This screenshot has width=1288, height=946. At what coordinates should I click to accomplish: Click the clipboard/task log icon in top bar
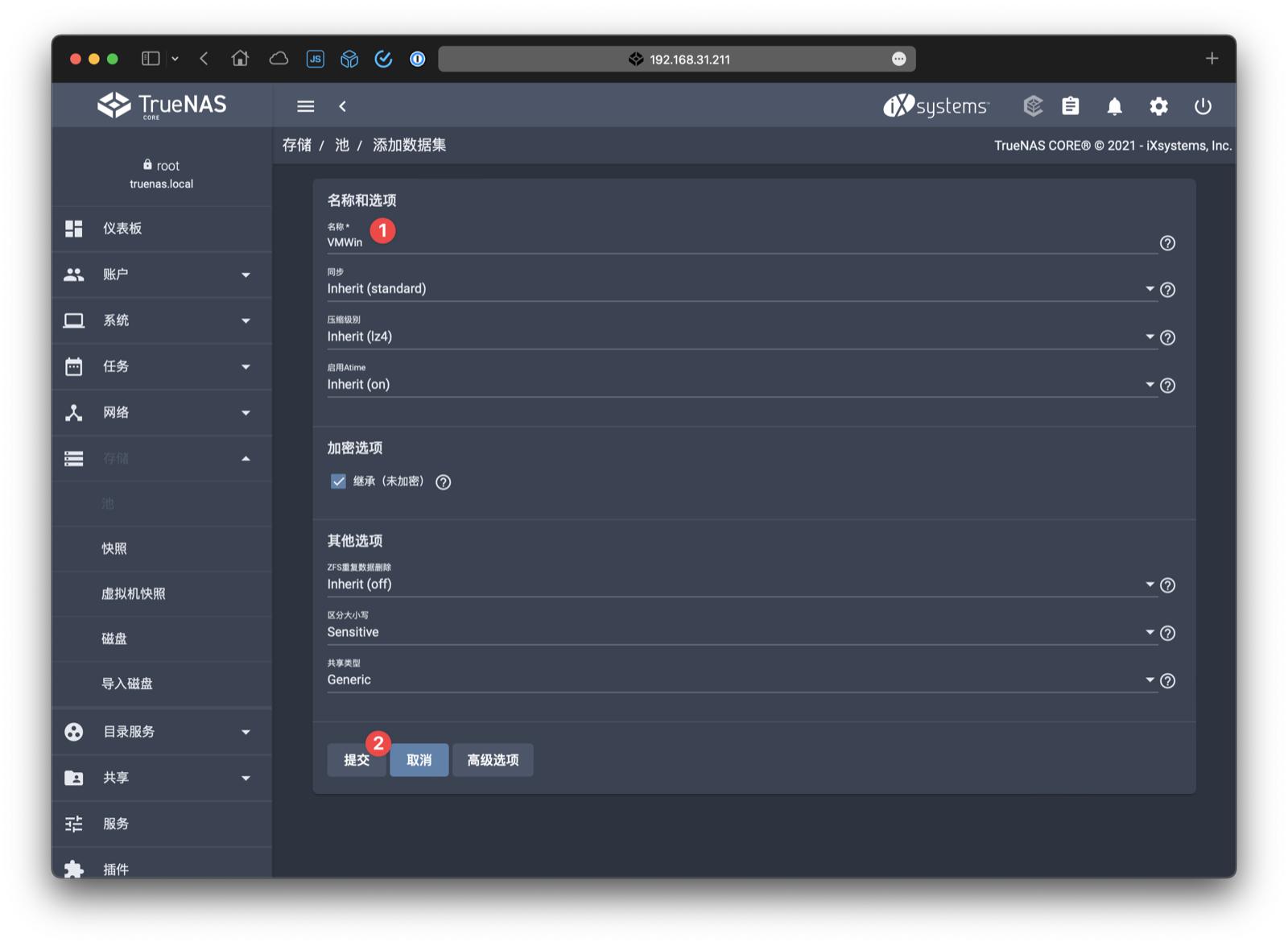1070,105
